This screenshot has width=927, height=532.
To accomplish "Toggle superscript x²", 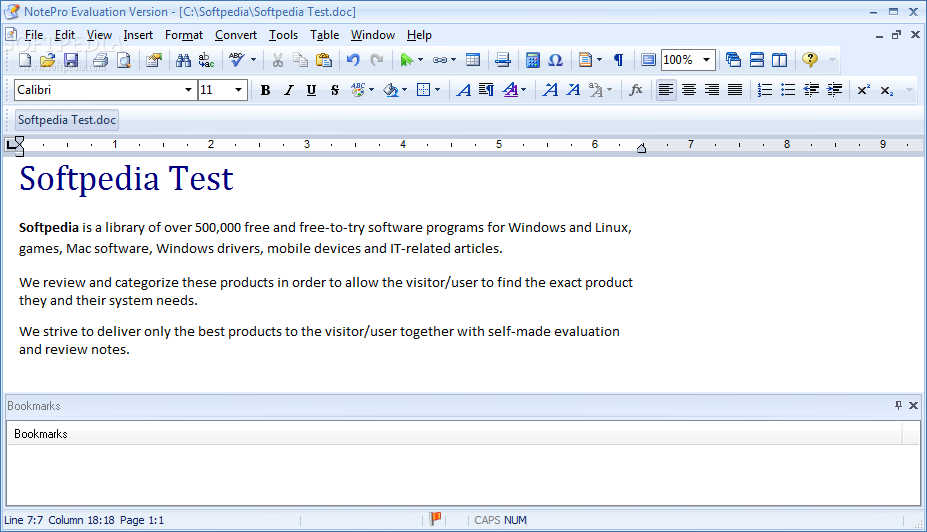I will tap(864, 90).
